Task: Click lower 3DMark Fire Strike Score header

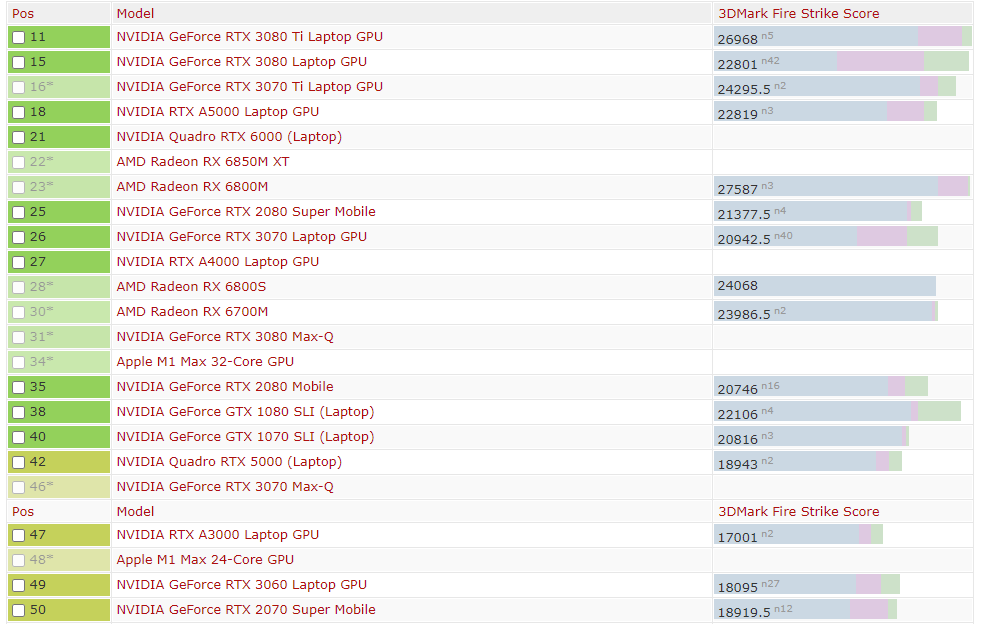Action: pos(798,511)
